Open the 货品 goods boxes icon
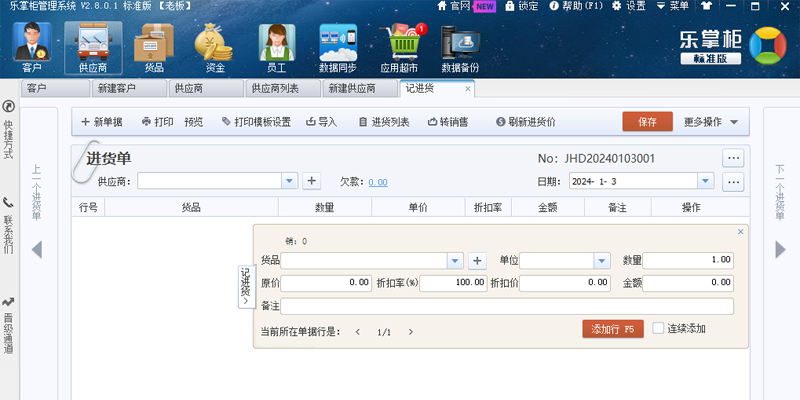Screen dimensions: 800x400 click(x=154, y=48)
